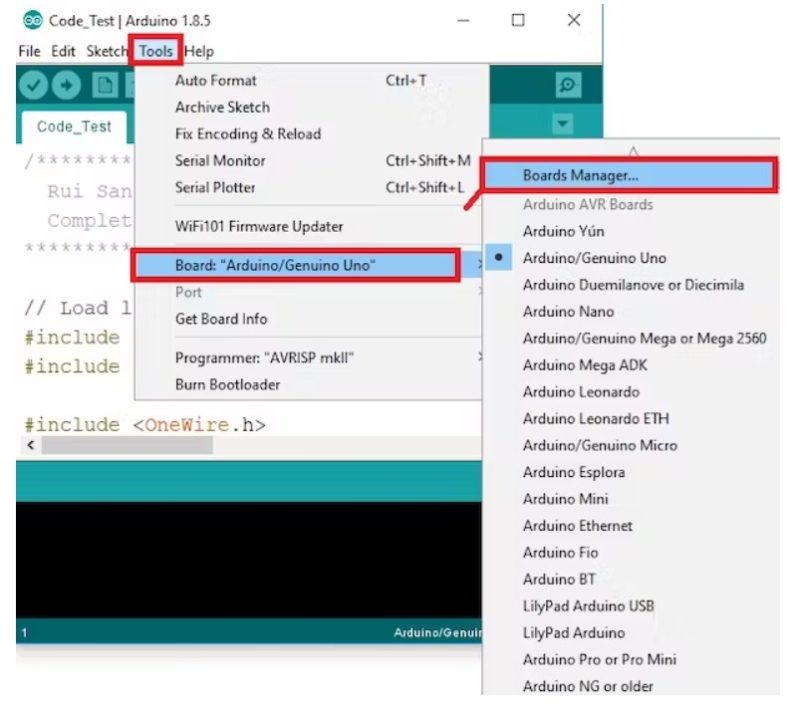This screenshot has width=800, height=715.
Task: Select WiFi101 Firmware Updater
Action: 308,226
